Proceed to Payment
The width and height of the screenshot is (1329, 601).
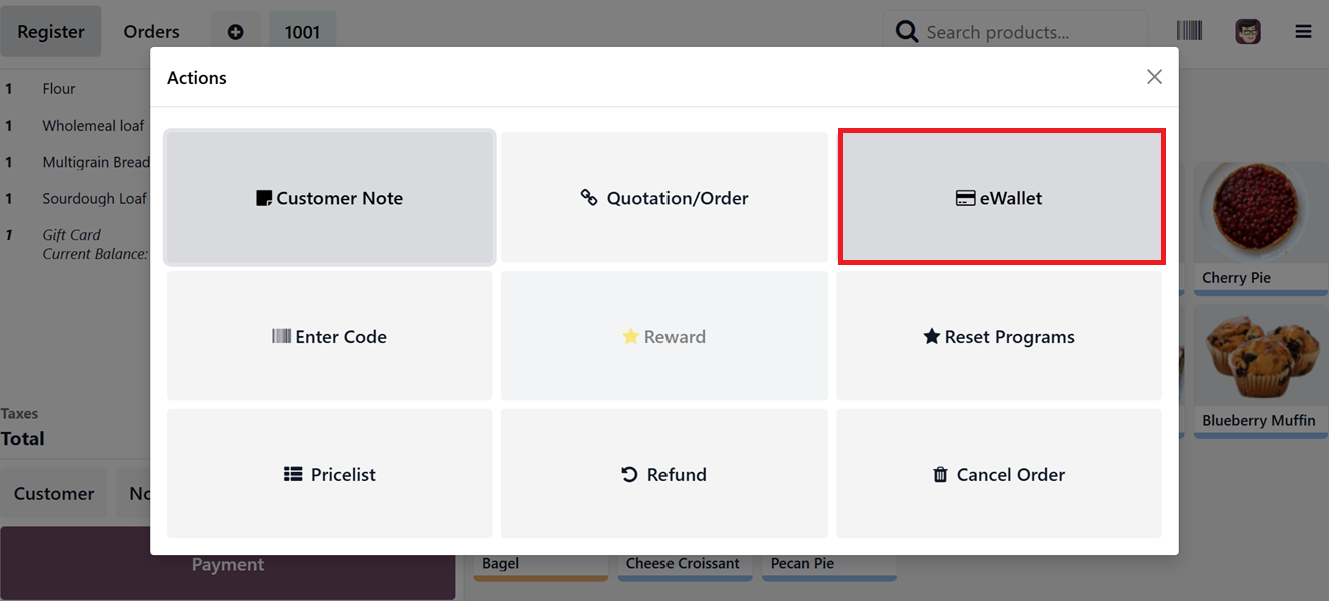[228, 564]
